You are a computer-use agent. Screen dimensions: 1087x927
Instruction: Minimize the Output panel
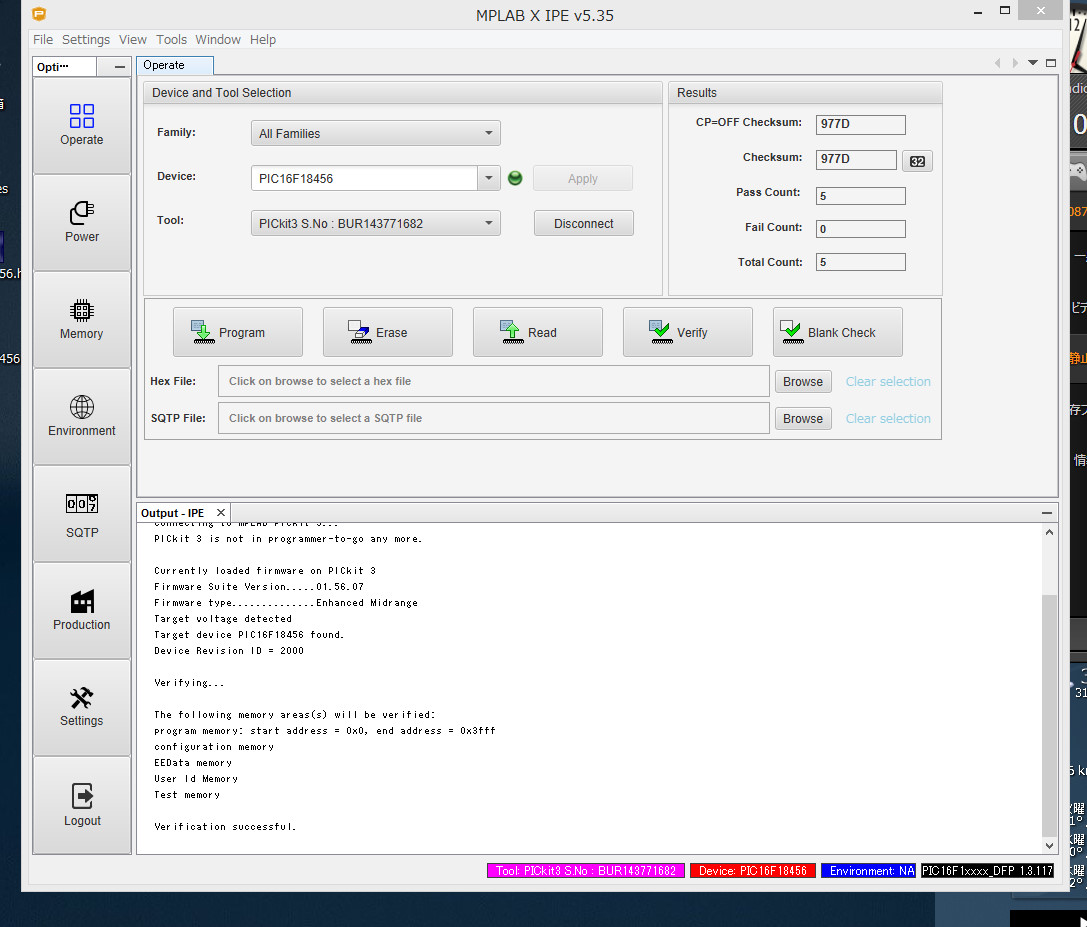(1047, 513)
